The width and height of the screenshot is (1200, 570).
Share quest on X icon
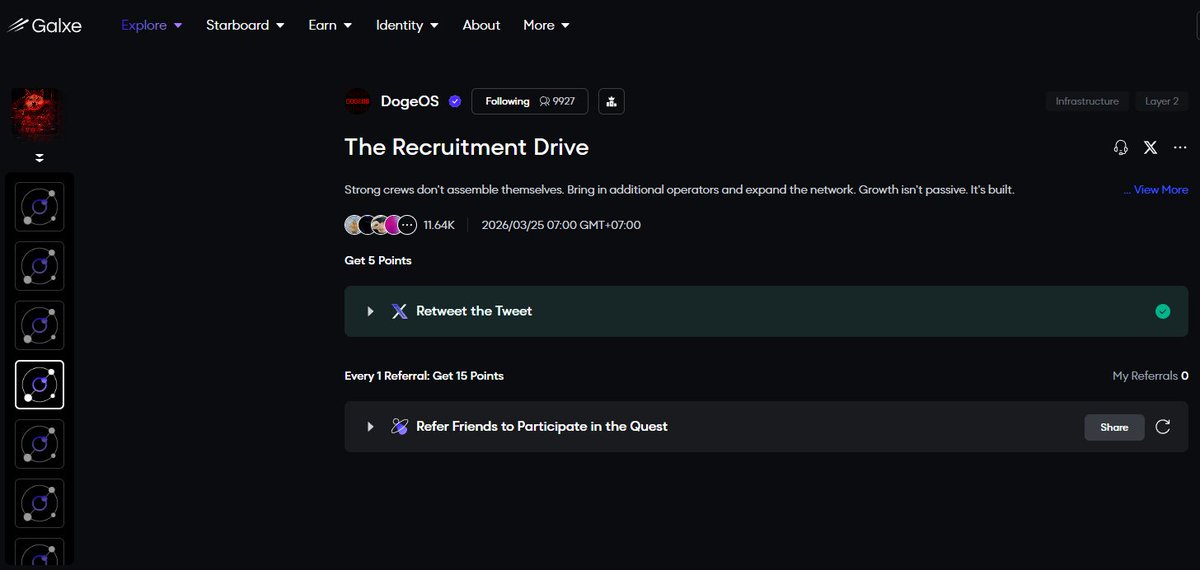pos(1150,147)
